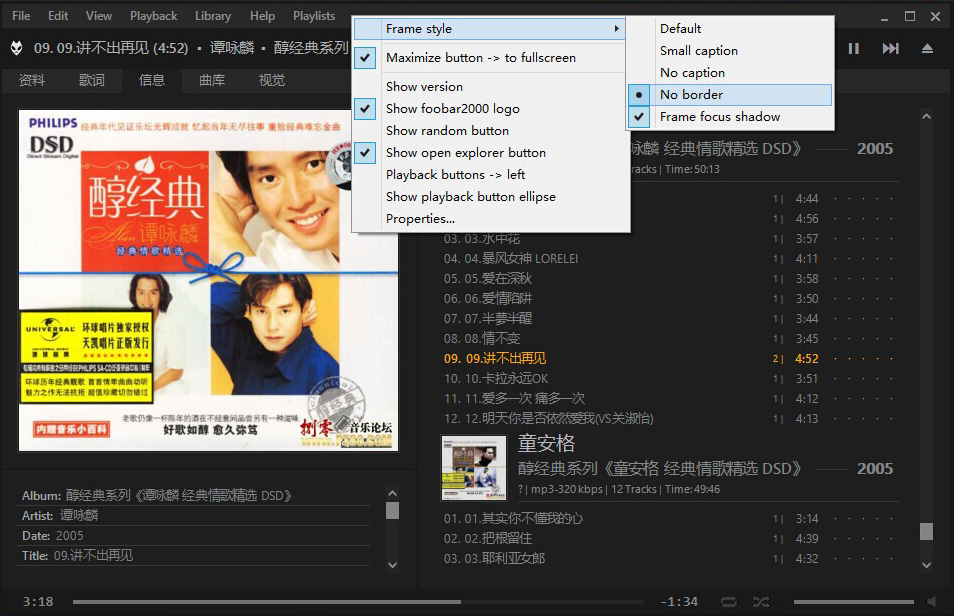Enable Show random button option
Screen dimensions: 954x616
coord(490,131)
